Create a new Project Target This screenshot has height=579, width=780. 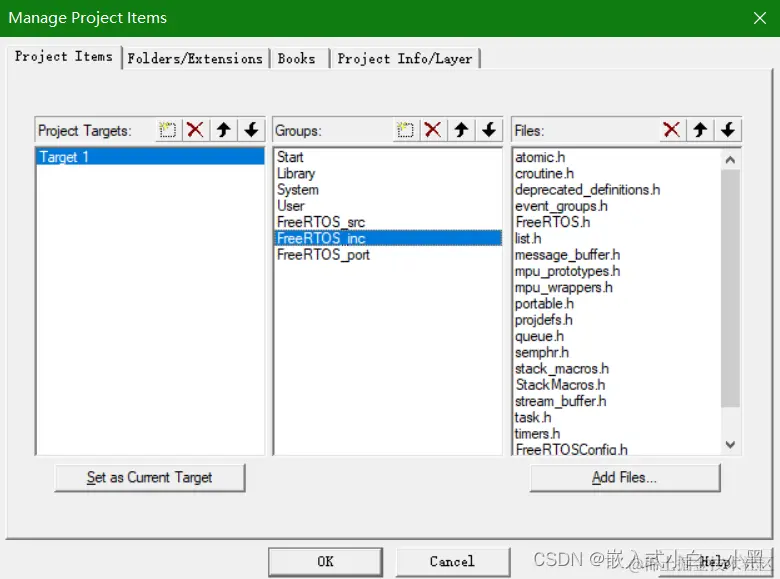tap(168, 130)
